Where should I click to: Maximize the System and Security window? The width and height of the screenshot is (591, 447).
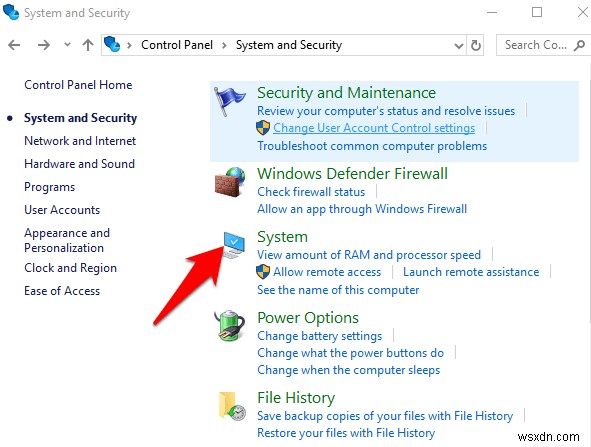[537, 12]
